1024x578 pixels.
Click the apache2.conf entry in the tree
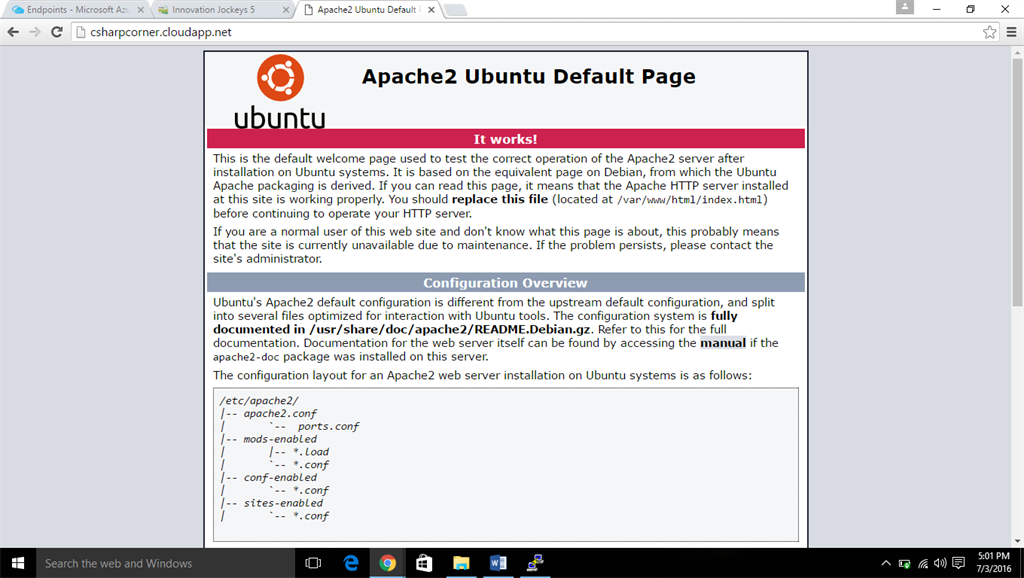point(280,413)
